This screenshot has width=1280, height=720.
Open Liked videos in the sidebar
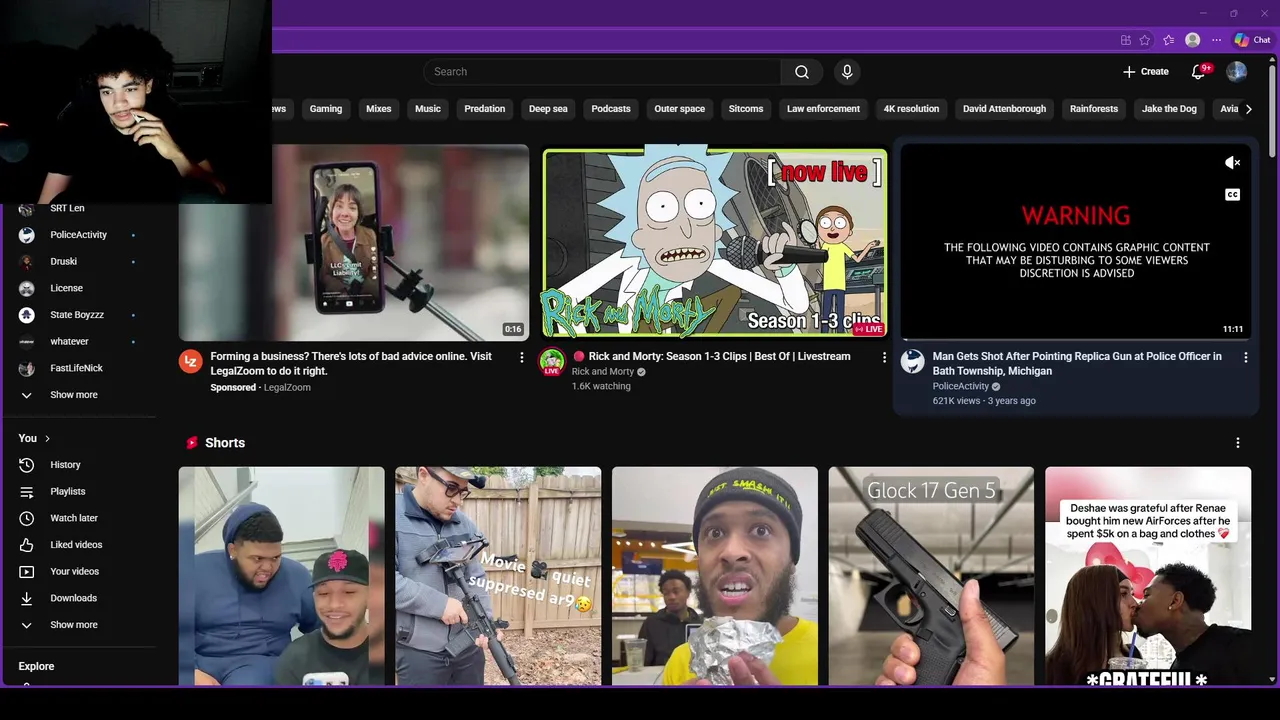click(78, 545)
